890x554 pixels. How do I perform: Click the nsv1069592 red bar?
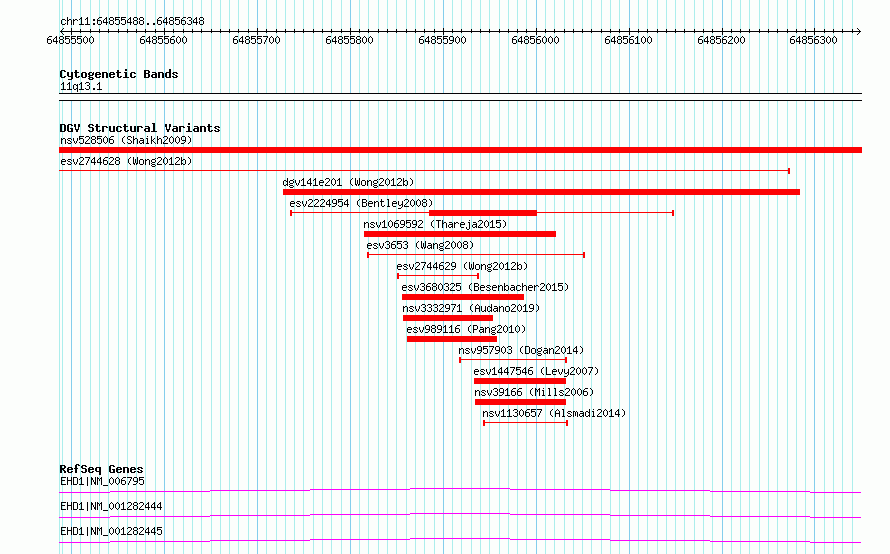(460, 234)
